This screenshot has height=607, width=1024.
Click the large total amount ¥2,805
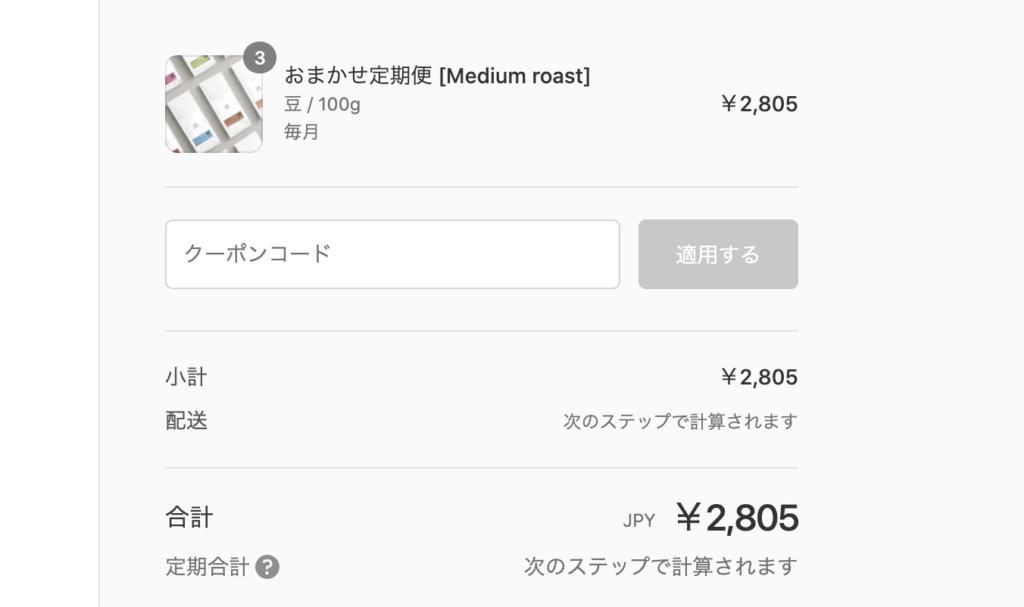[736, 517]
